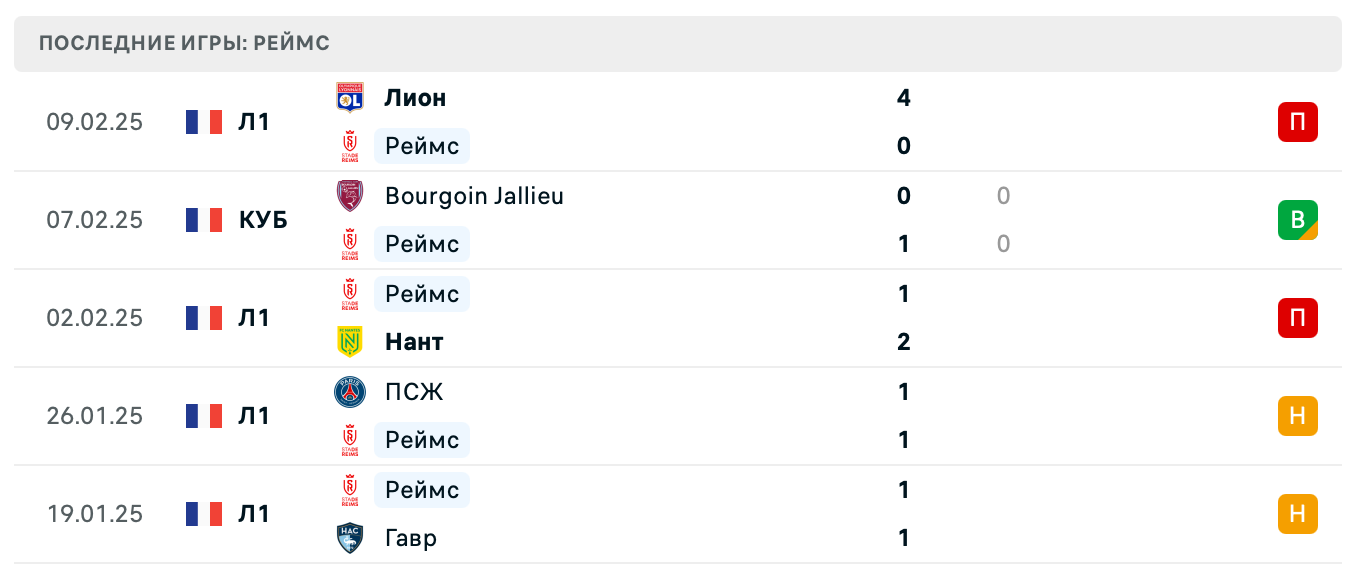Click red loss badge for 09.02.25 match
Viewport: 1358px width, 580px height.
pyautogui.click(x=1297, y=122)
